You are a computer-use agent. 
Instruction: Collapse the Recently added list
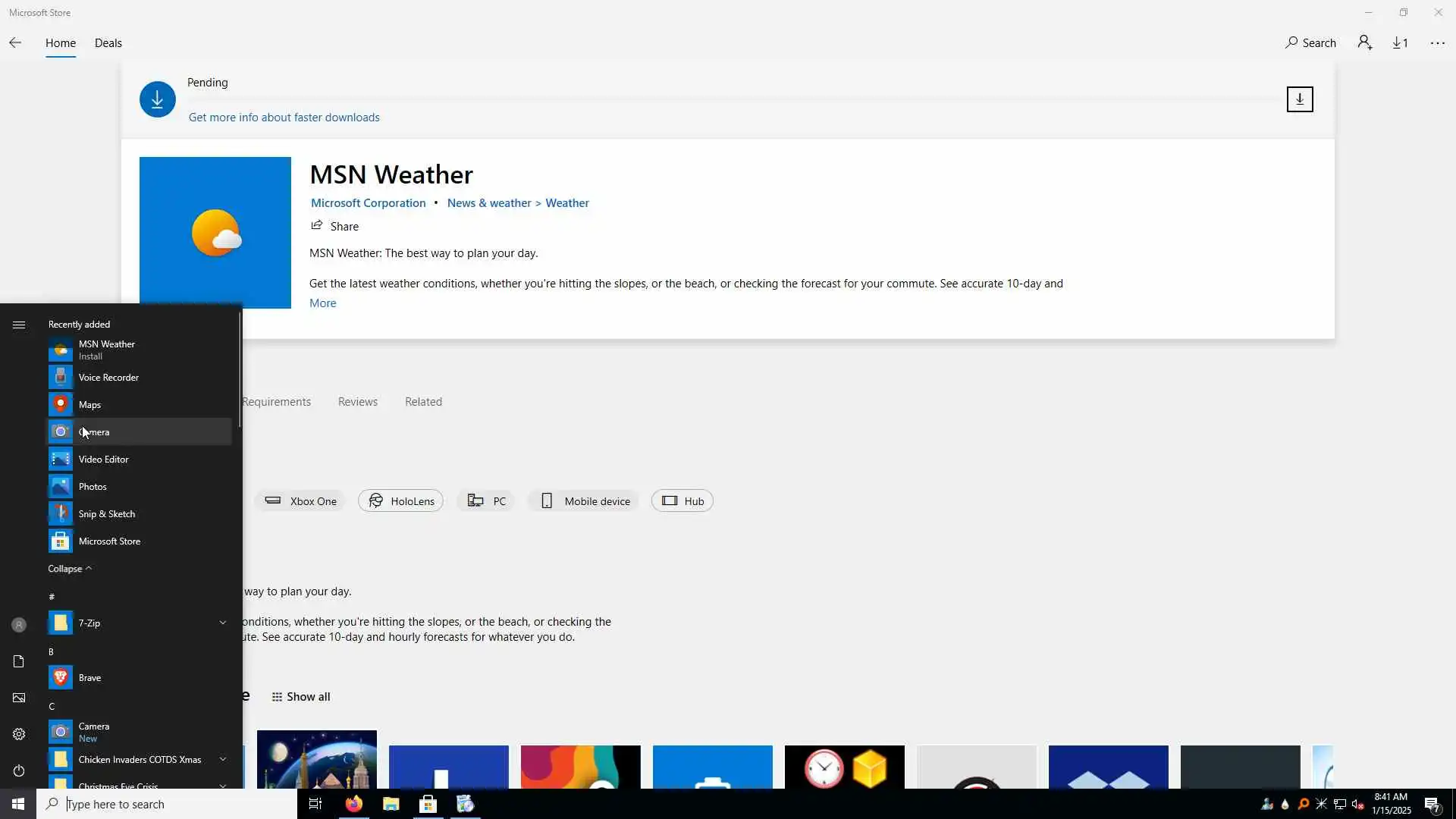69,568
